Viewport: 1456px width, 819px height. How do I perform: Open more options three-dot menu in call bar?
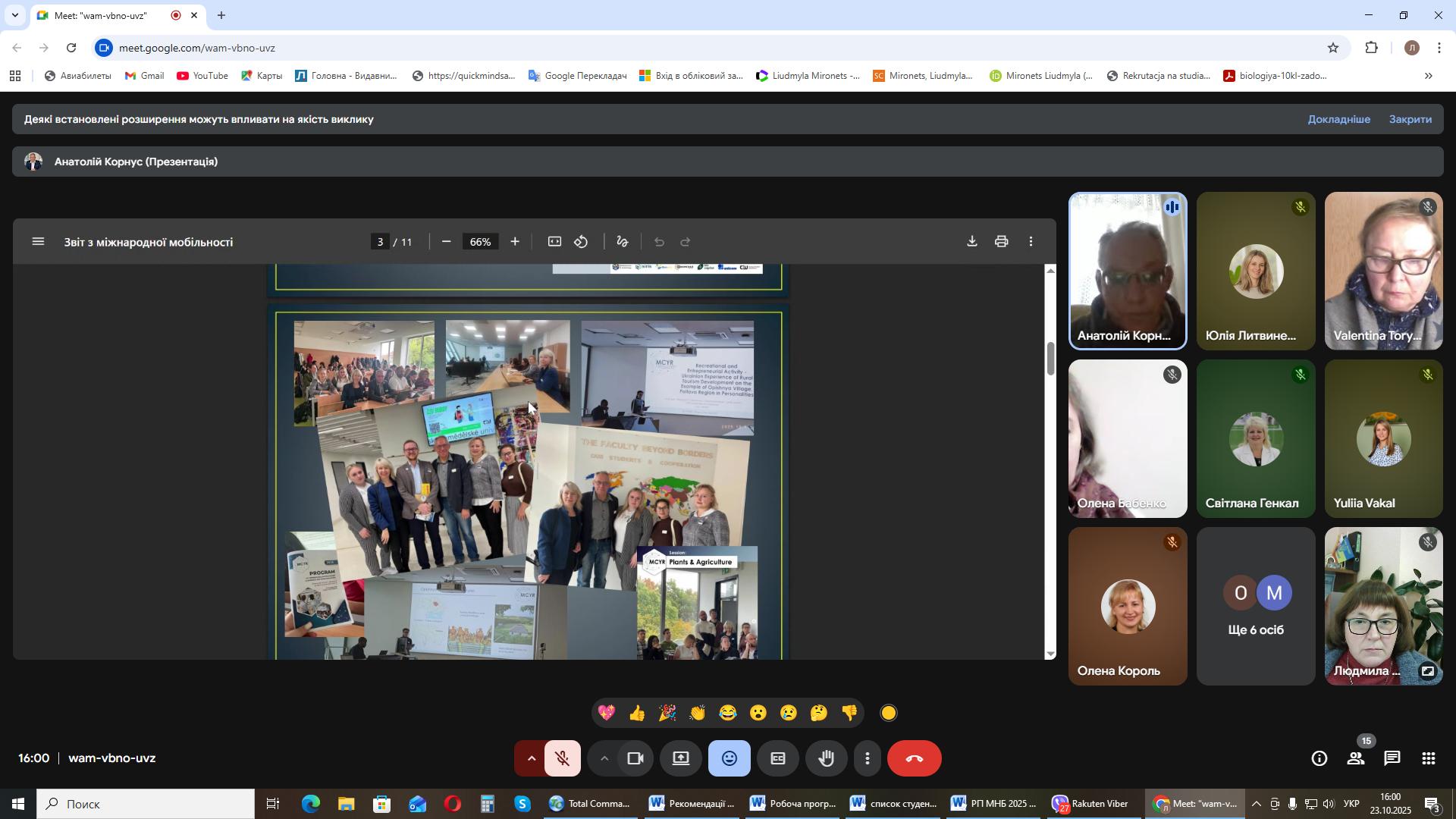(868, 759)
